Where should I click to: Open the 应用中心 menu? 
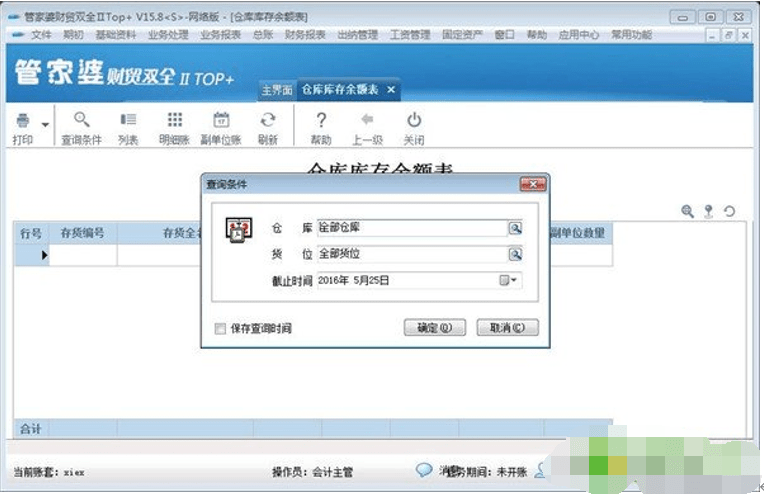(x=579, y=35)
